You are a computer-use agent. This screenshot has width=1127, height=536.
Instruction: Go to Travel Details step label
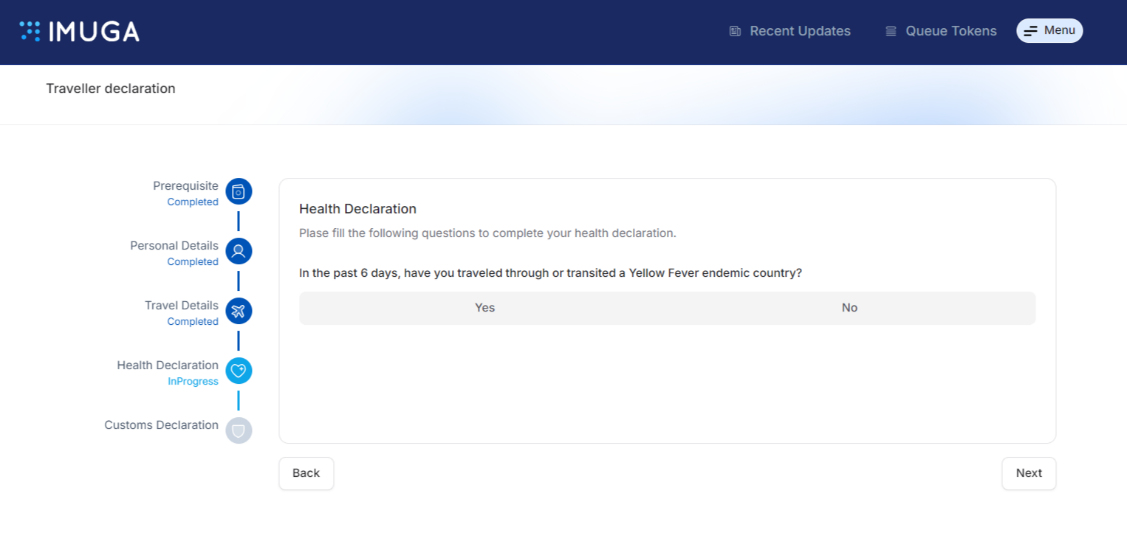(x=181, y=306)
